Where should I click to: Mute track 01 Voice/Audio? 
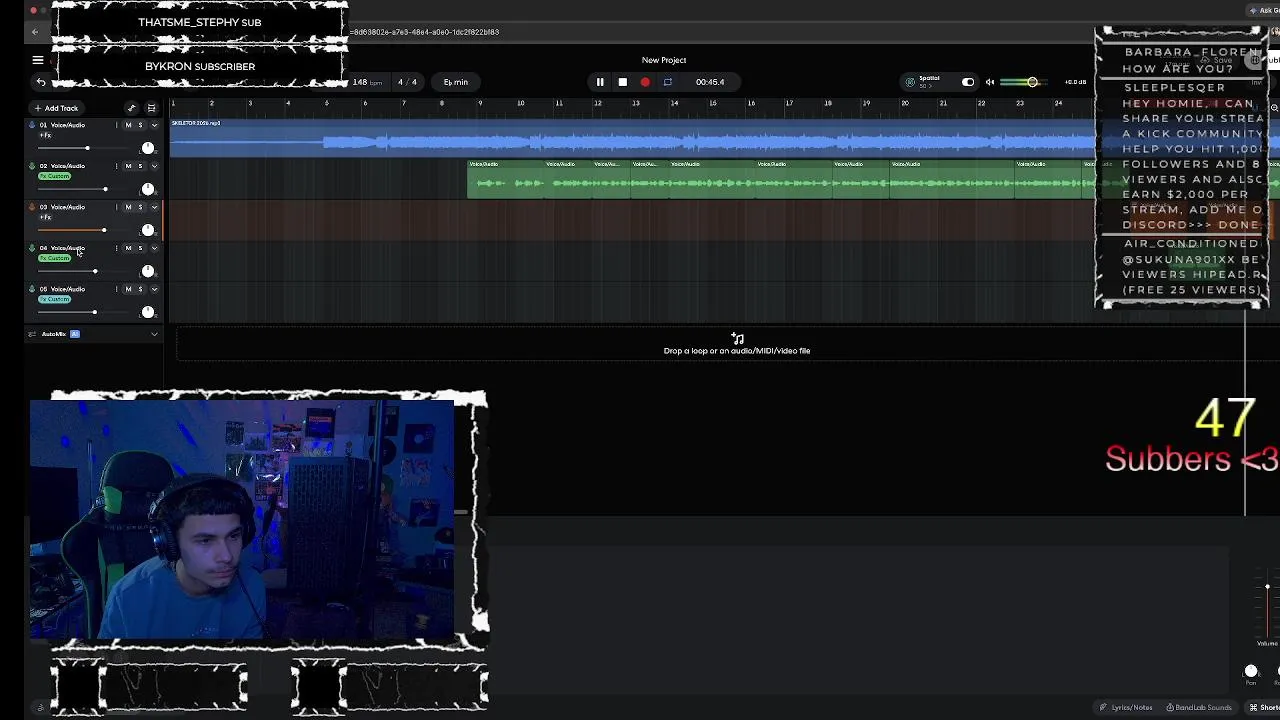(x=128, y=125)
